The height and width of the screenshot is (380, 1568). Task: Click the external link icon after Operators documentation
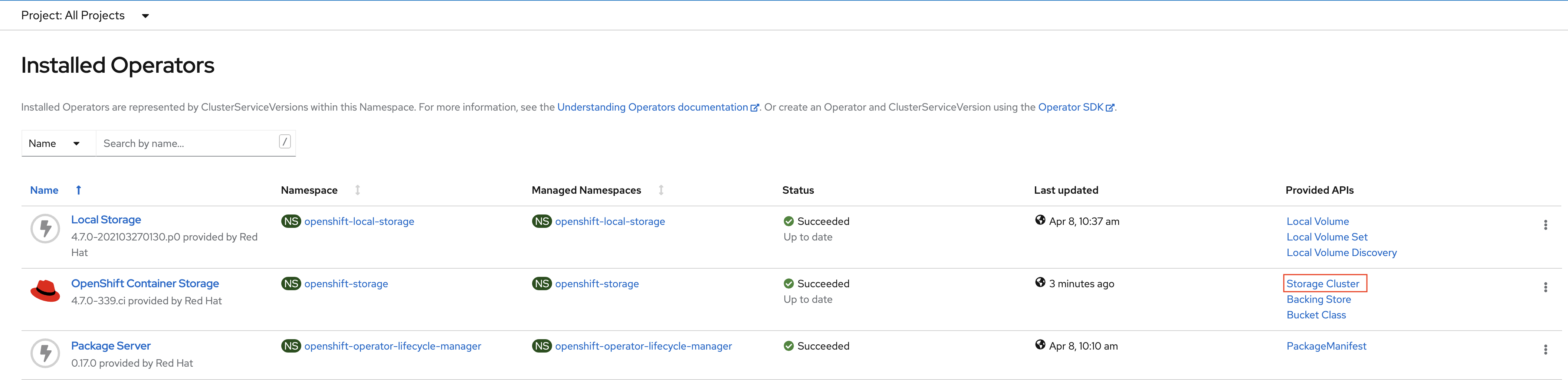coord(755,108)
